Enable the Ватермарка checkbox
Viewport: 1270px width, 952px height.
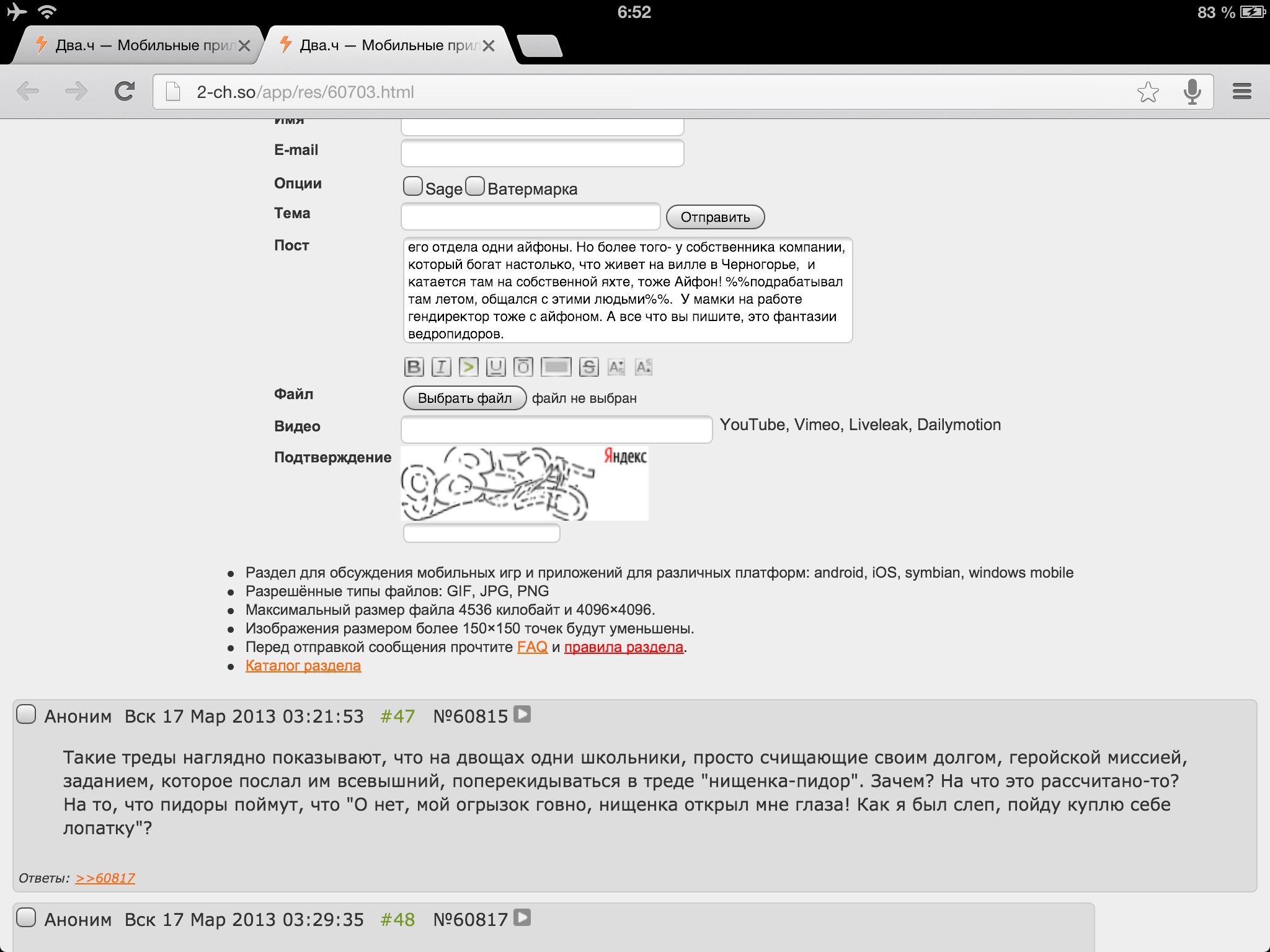point(475,186)
